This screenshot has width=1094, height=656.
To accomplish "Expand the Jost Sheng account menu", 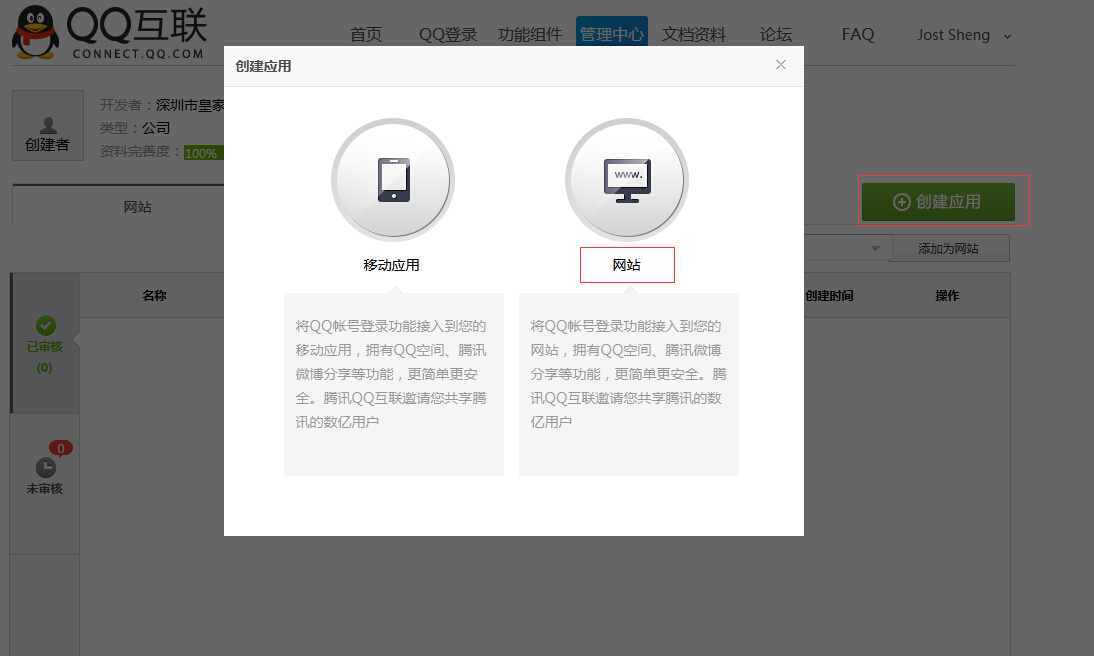I will pyautogui.click(x=965, y=35).
